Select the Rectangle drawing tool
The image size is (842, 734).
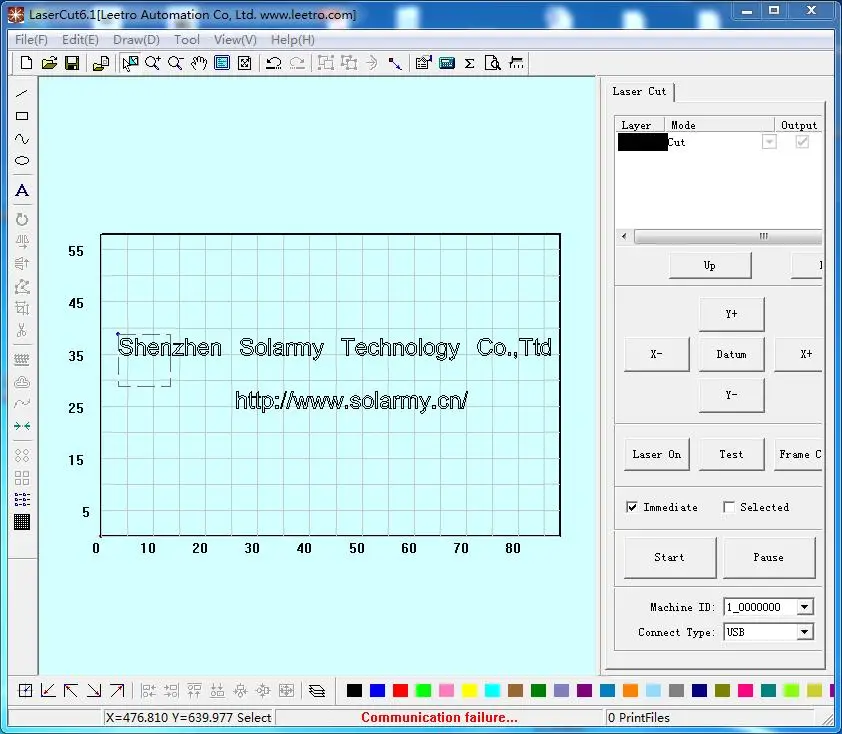coord(22,115)
